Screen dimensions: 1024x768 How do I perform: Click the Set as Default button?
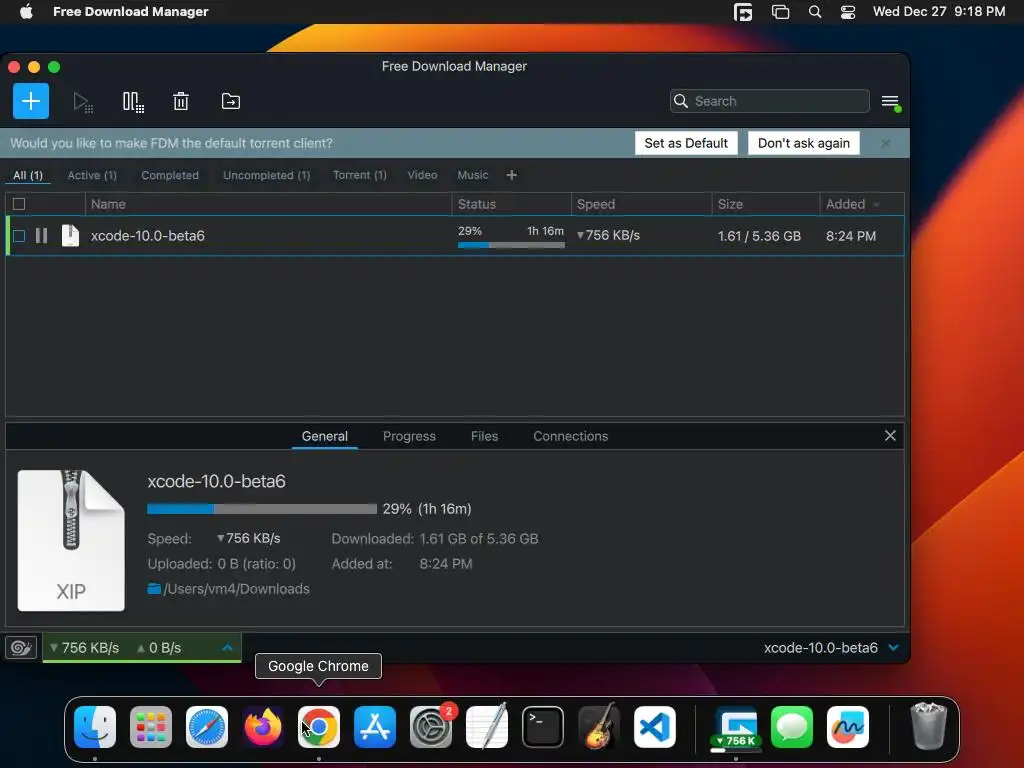pyautogui.click(x=686, y=143)
